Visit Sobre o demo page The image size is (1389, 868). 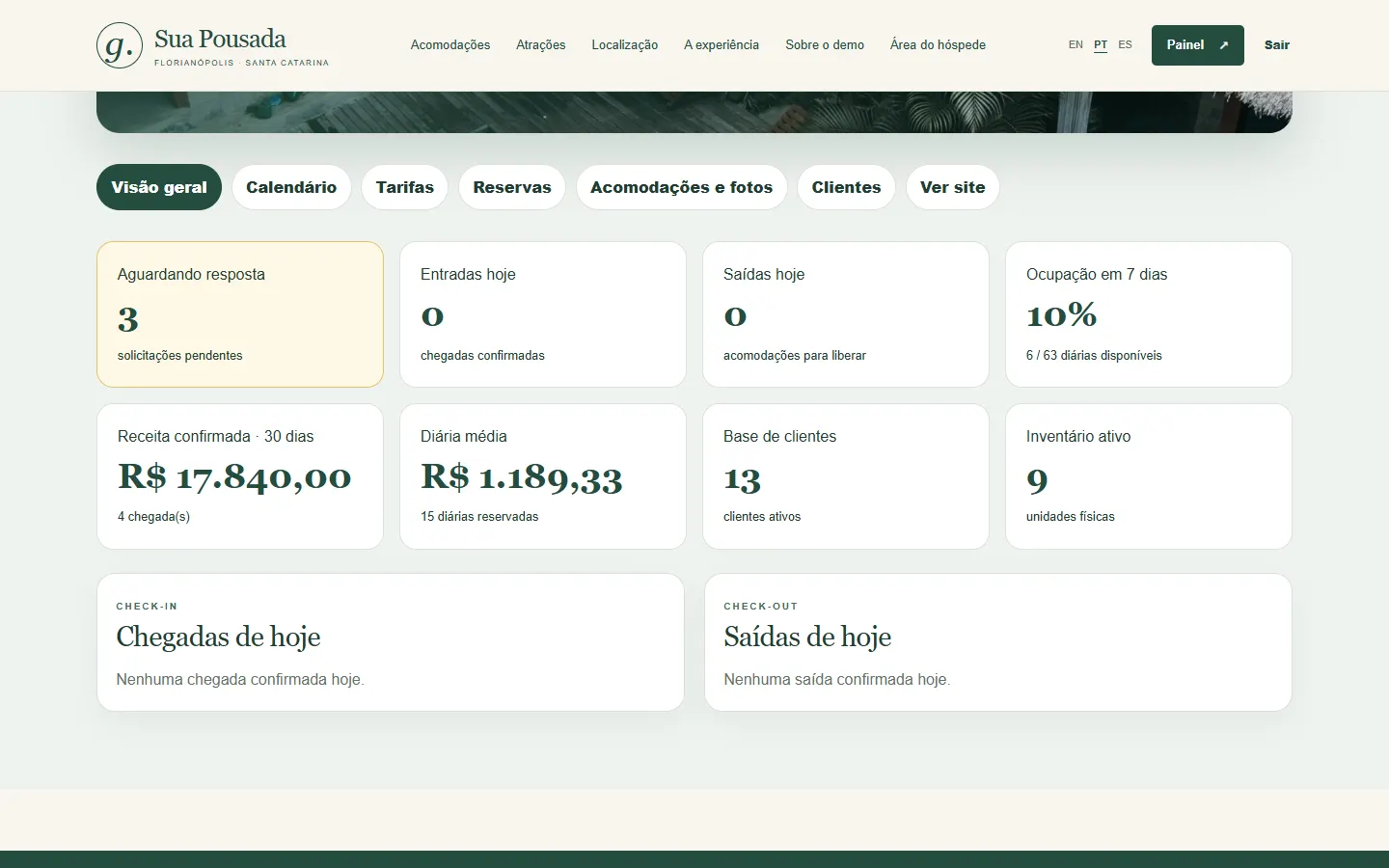tap(825, 45)
